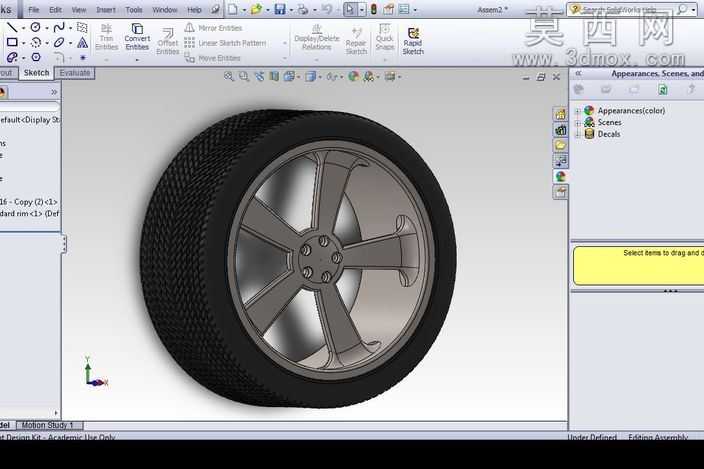
Task: Click the Print icon
Action: (x=303, y=9)
